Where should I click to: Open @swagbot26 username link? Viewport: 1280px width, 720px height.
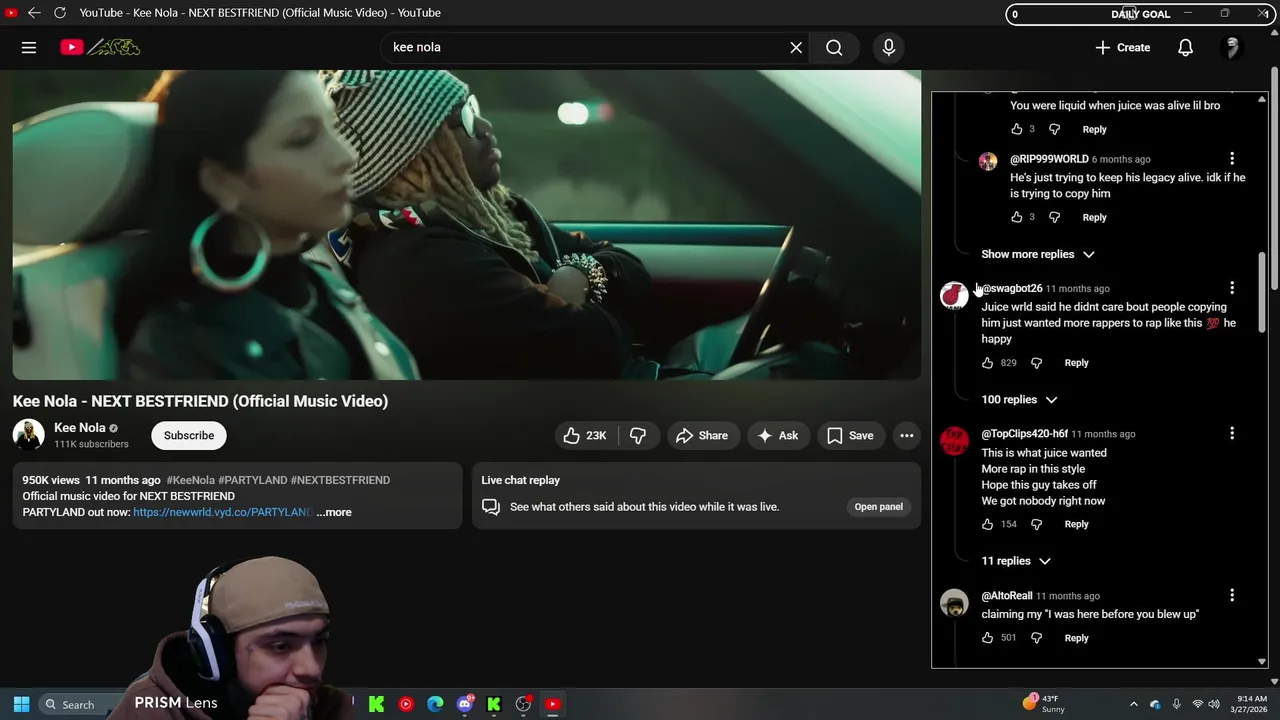(x=1012, y=288)
